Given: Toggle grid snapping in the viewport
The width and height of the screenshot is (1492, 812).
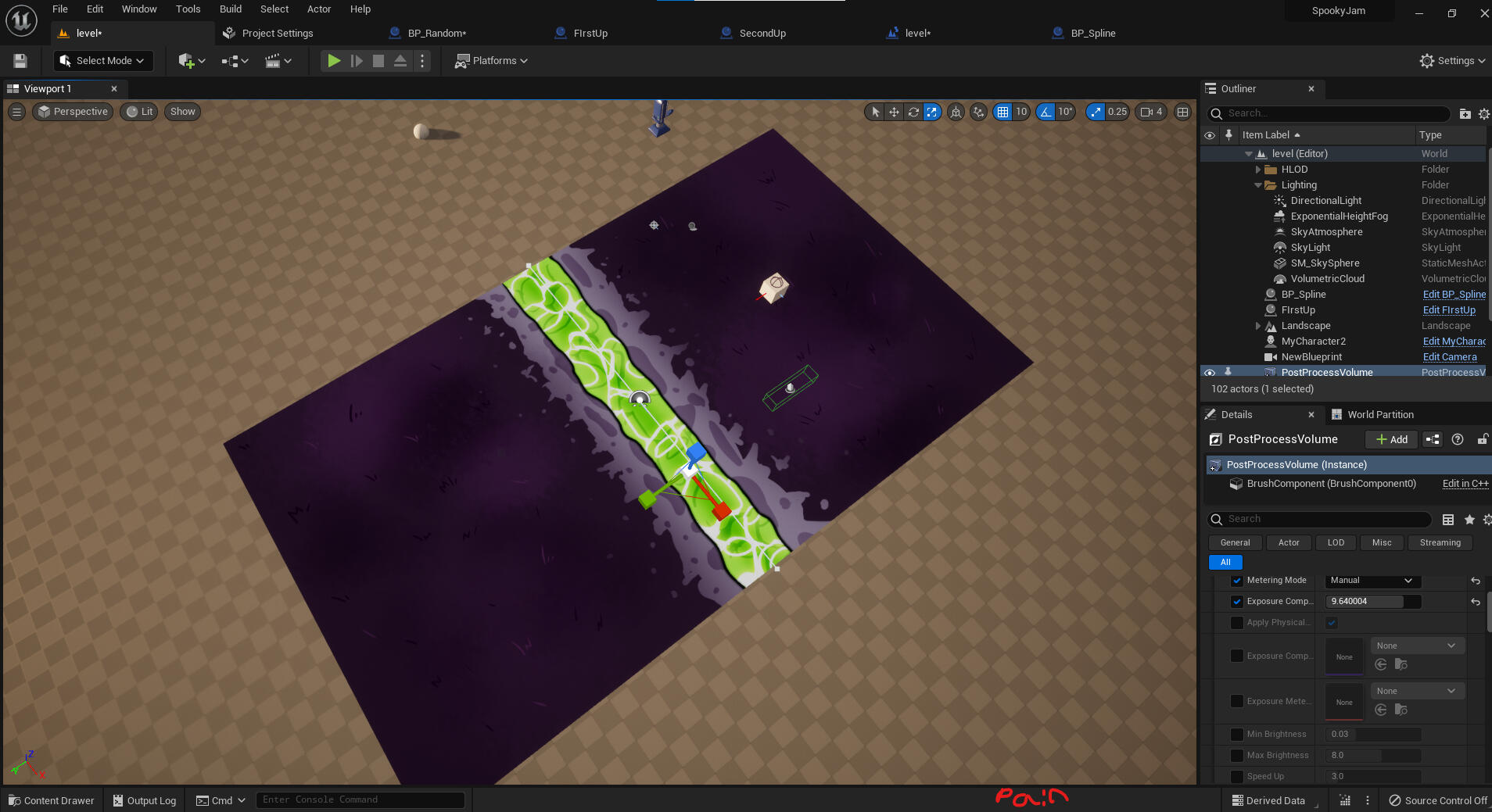Looking at the screenshot, I should [x=1002, y=112].
